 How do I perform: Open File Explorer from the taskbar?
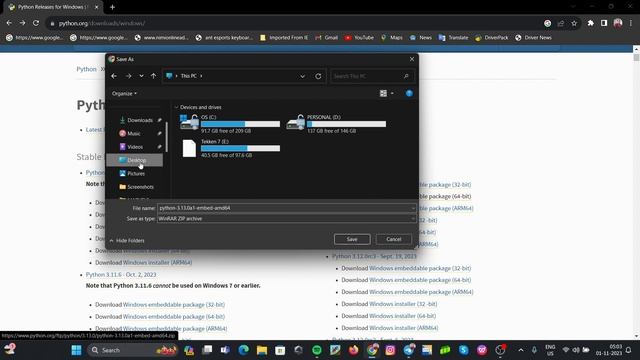pyautogui.click(x=262, y=350)
